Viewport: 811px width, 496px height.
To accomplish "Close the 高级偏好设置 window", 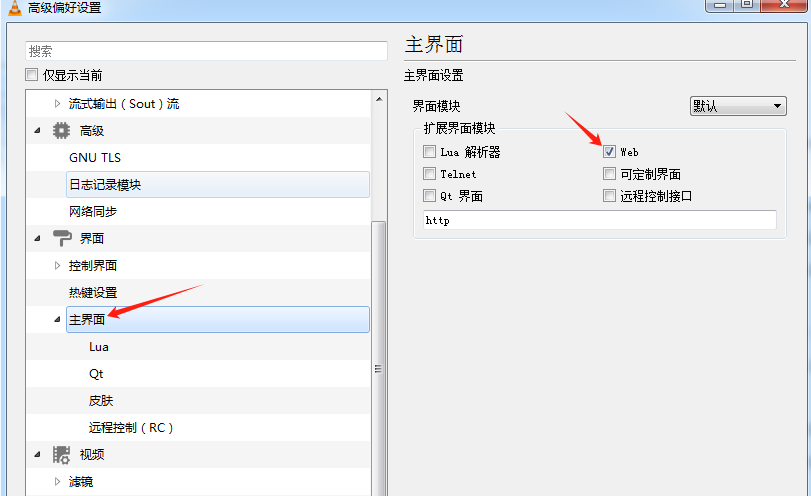I will tap(784, 5).
